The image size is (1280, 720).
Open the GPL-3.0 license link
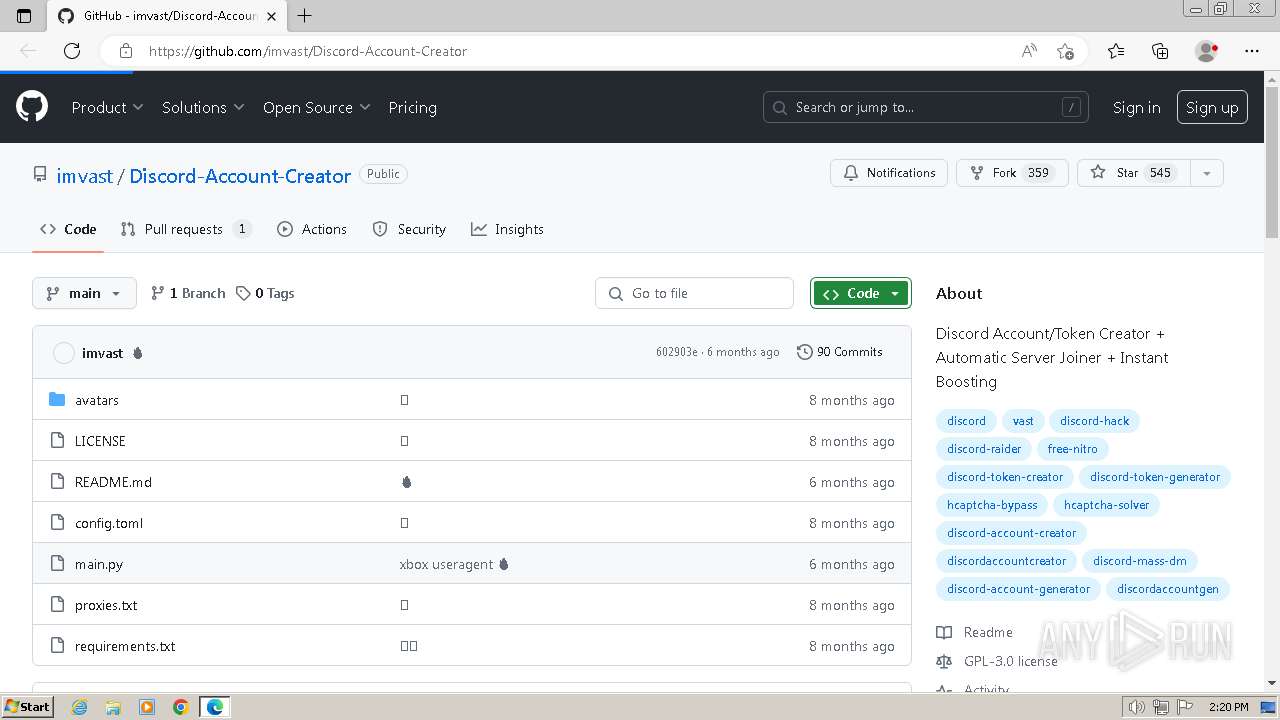click(x=997, y=661)
